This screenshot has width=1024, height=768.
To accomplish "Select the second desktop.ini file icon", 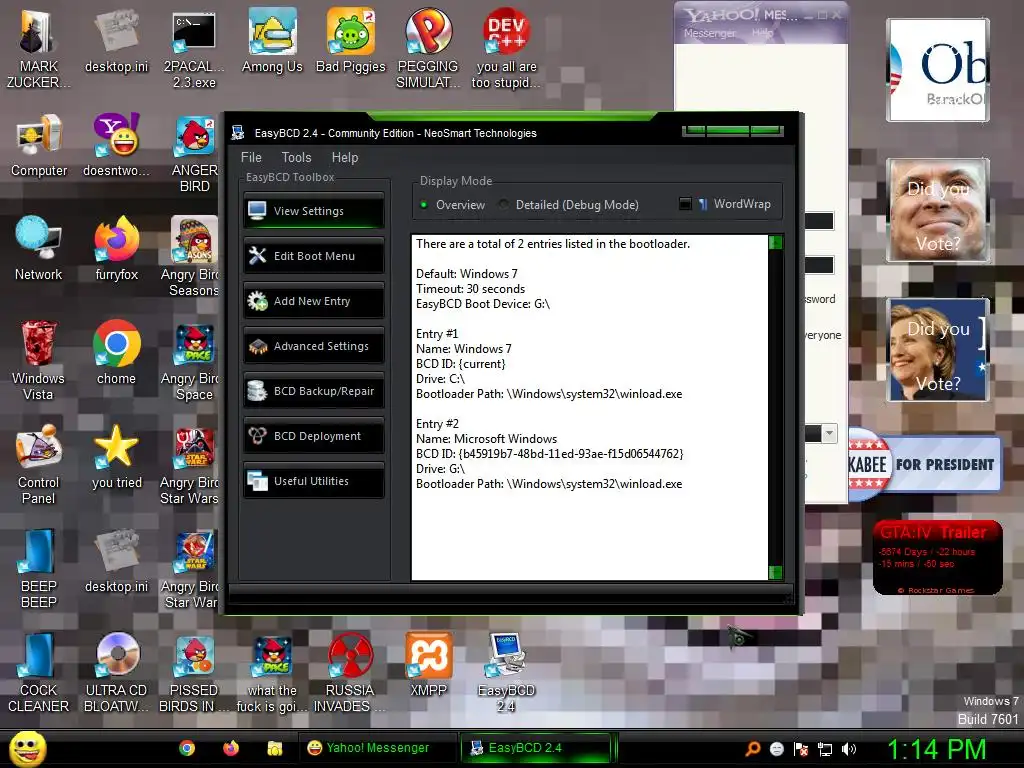I will click(x=116, y=561).
